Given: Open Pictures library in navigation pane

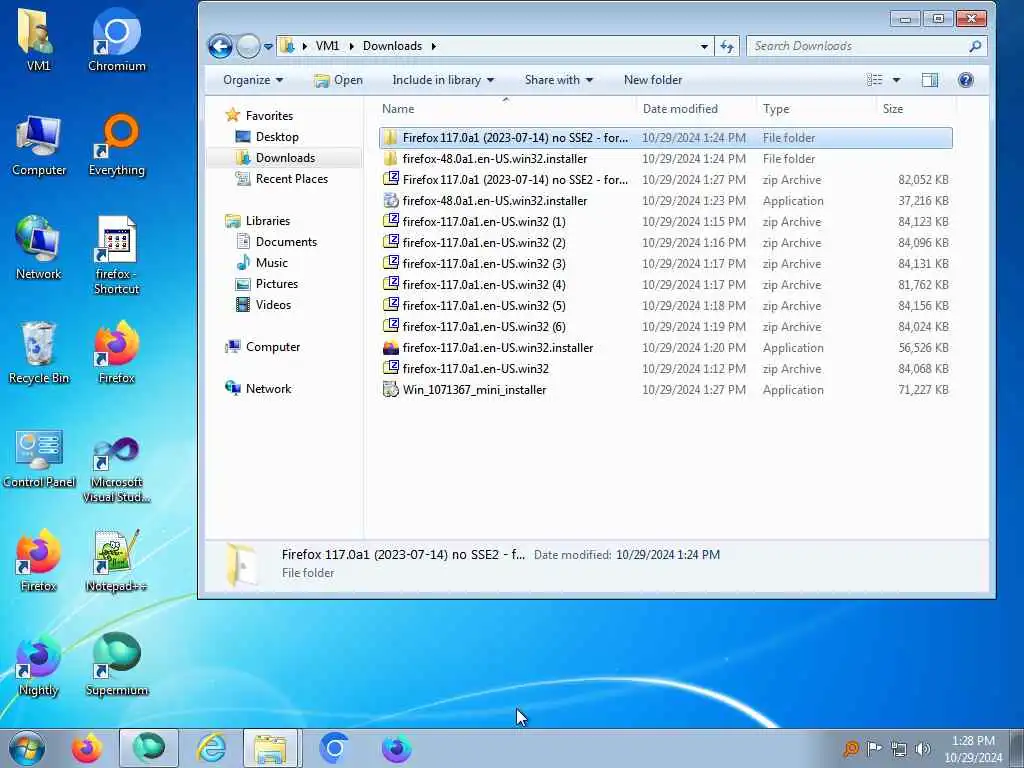Looking at the screenshot, I should click(x=276, y=283).
